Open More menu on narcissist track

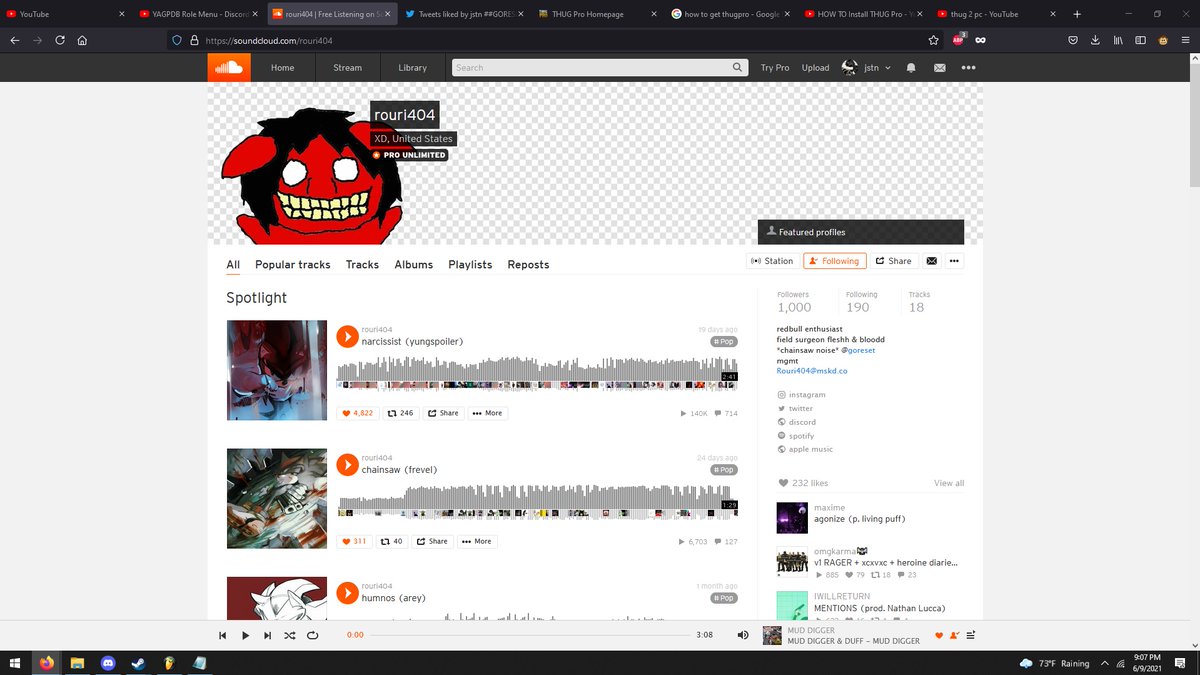[x=487, y=413]
